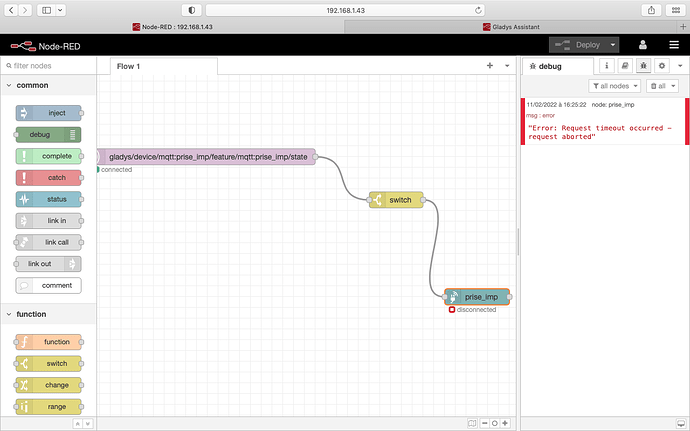Viewport: 690px width, 431px height.
Task: Go forward in Safari
Action: (25, 10)
